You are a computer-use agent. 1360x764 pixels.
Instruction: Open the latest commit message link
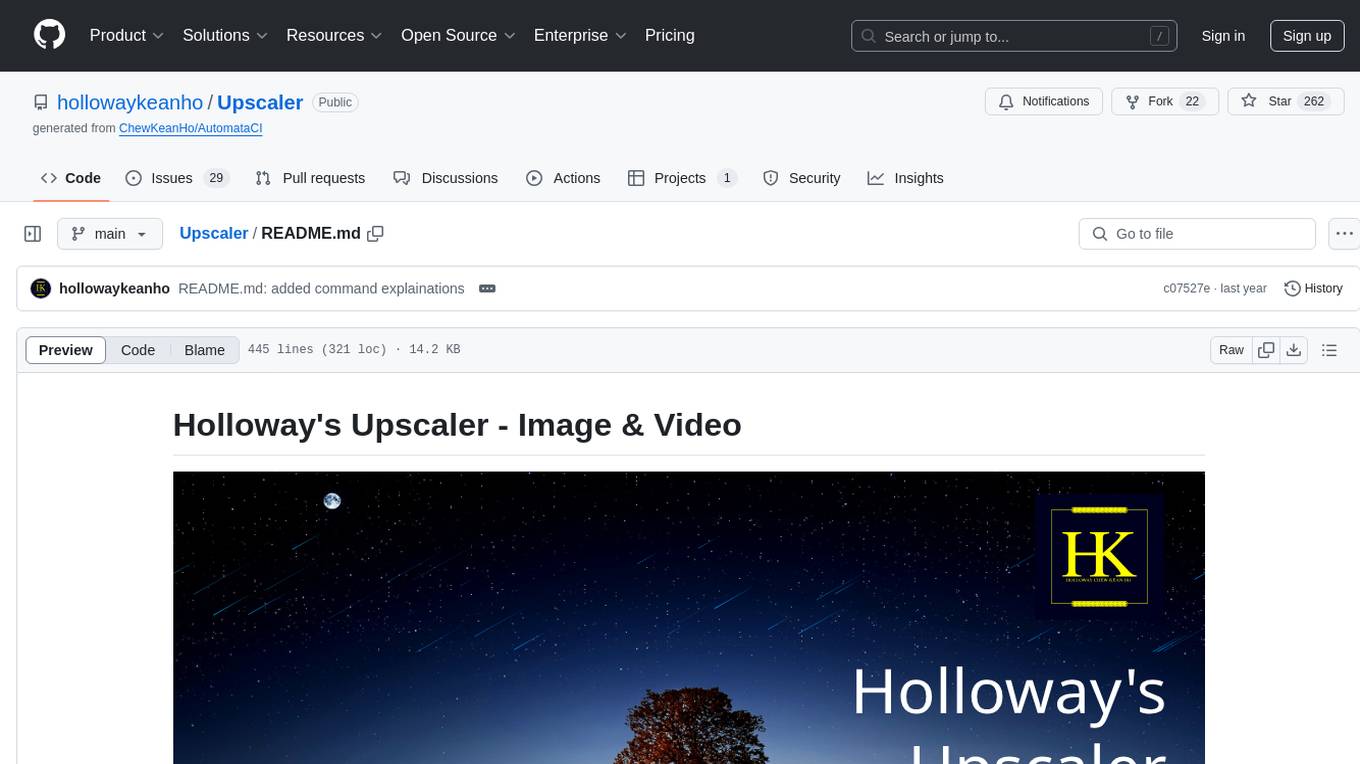(x=321, y=288)
